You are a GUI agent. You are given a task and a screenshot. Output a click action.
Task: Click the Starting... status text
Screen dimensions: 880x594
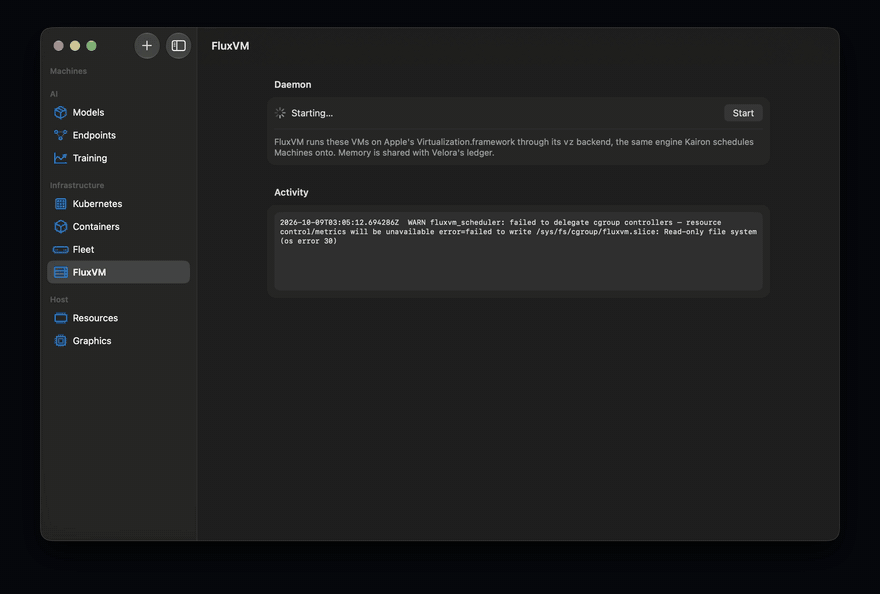click(x=312, y=113)
